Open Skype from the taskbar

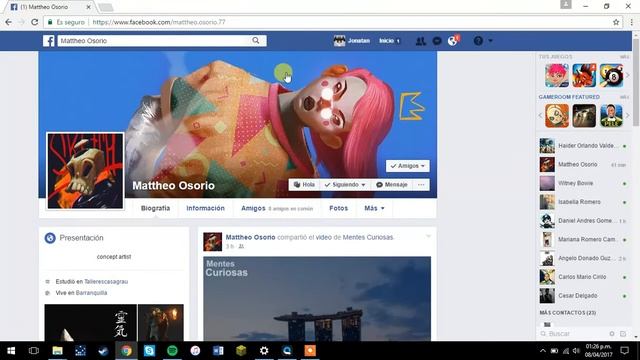pyautogui.click(x=149, y=351)
